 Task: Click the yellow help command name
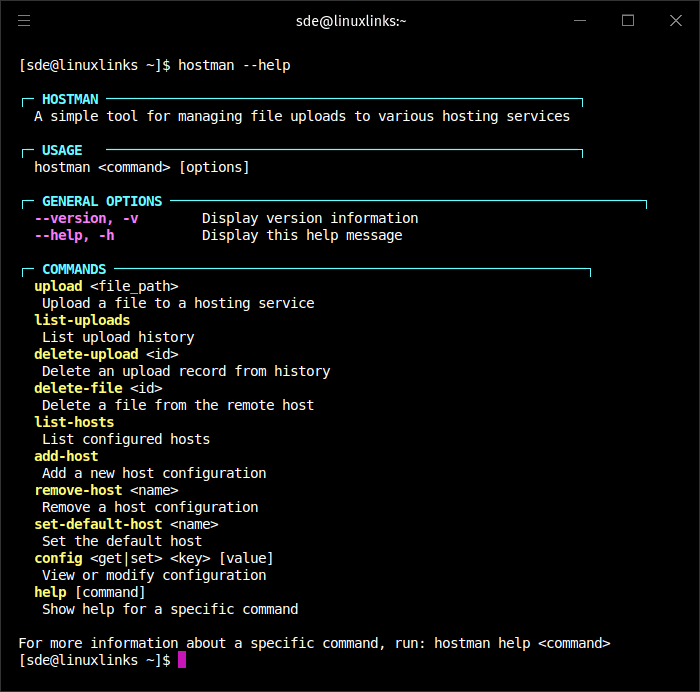coord(50,592)
